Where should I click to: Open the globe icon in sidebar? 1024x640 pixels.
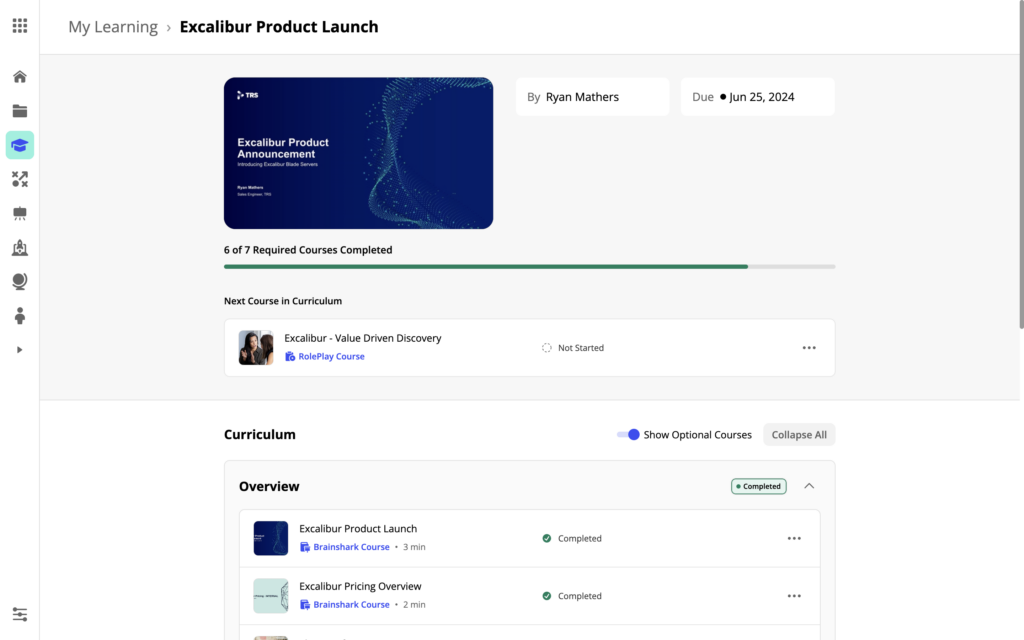[x=20, y=281]
